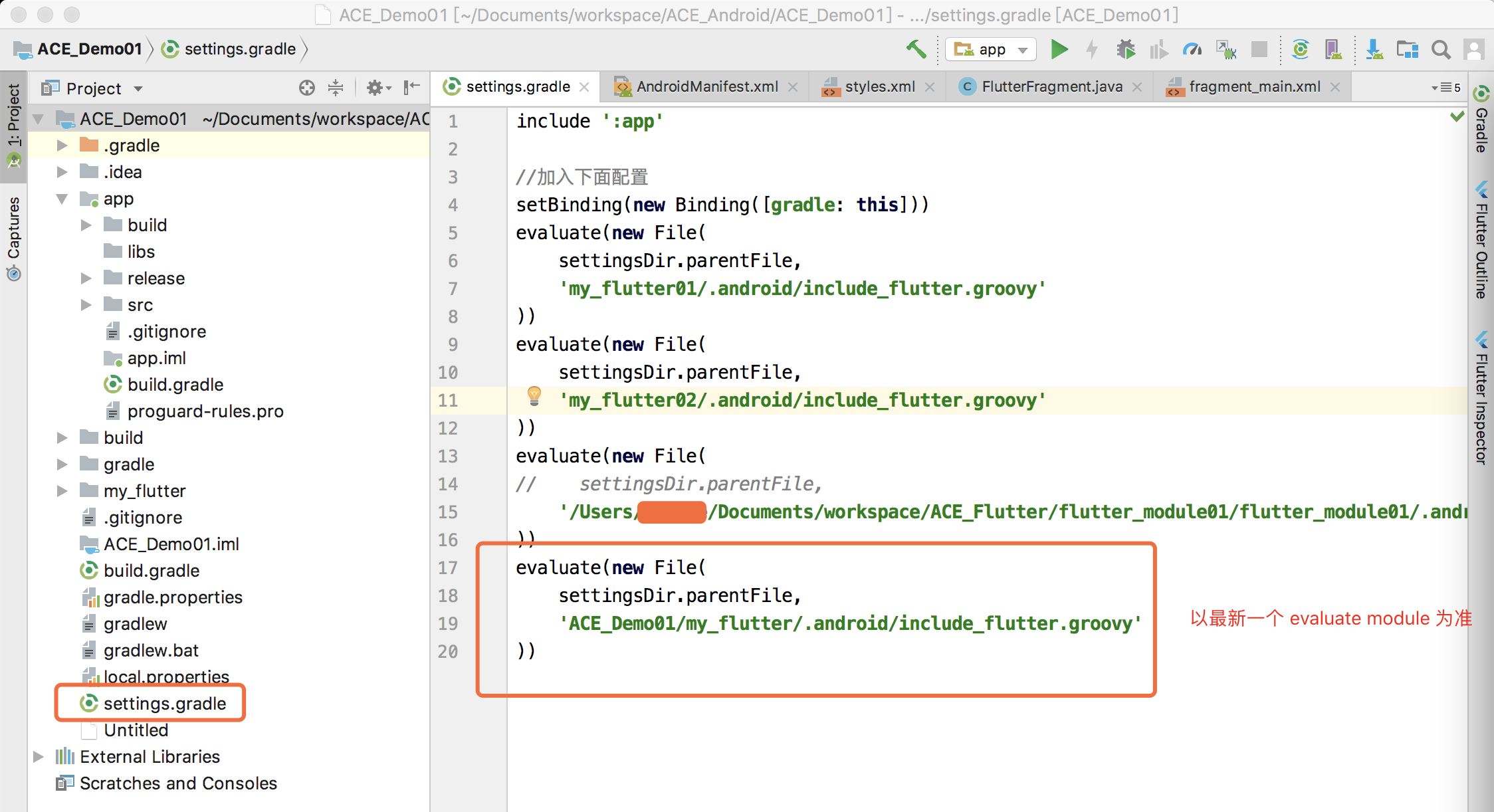Open the AVD Manager device icon

click(x=1333, y=49)
